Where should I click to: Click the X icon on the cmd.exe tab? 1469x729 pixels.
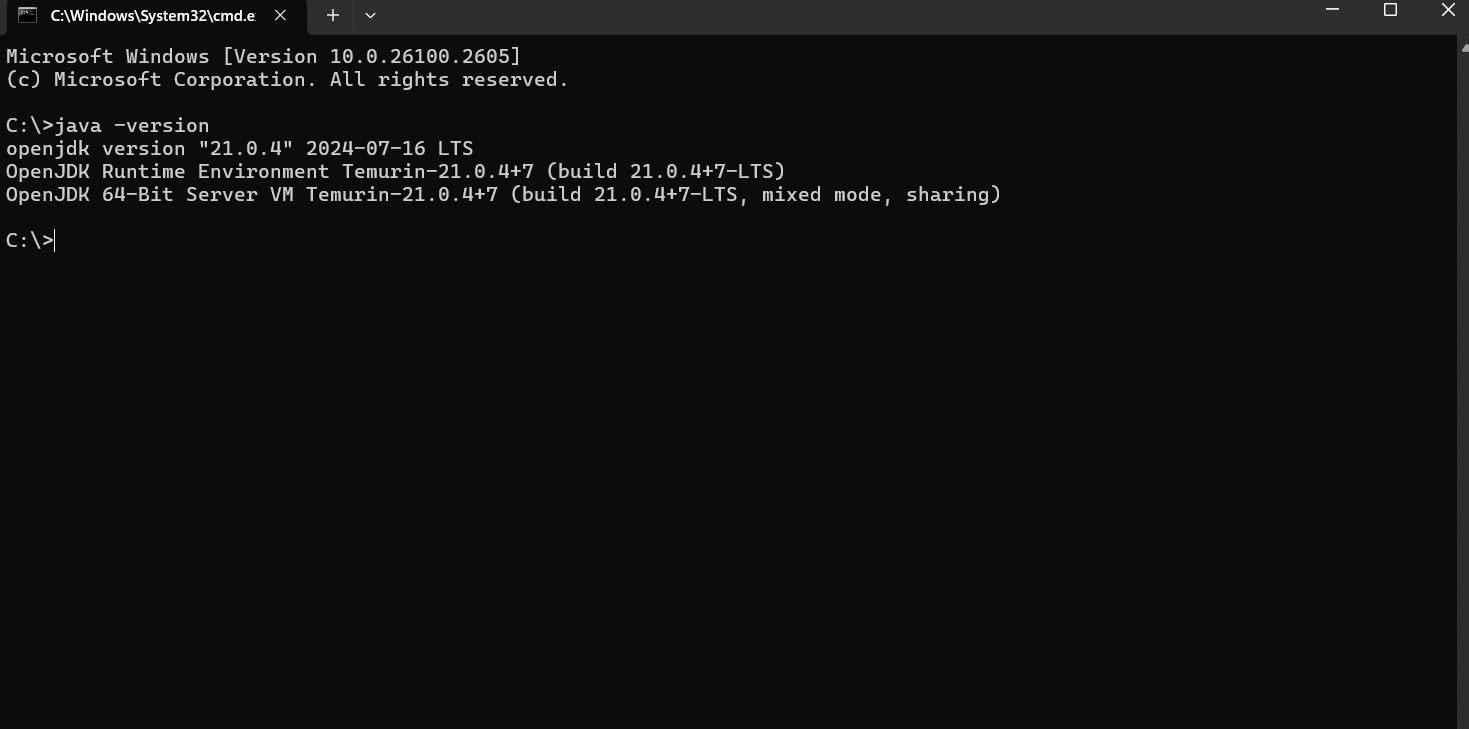(279, 15)
